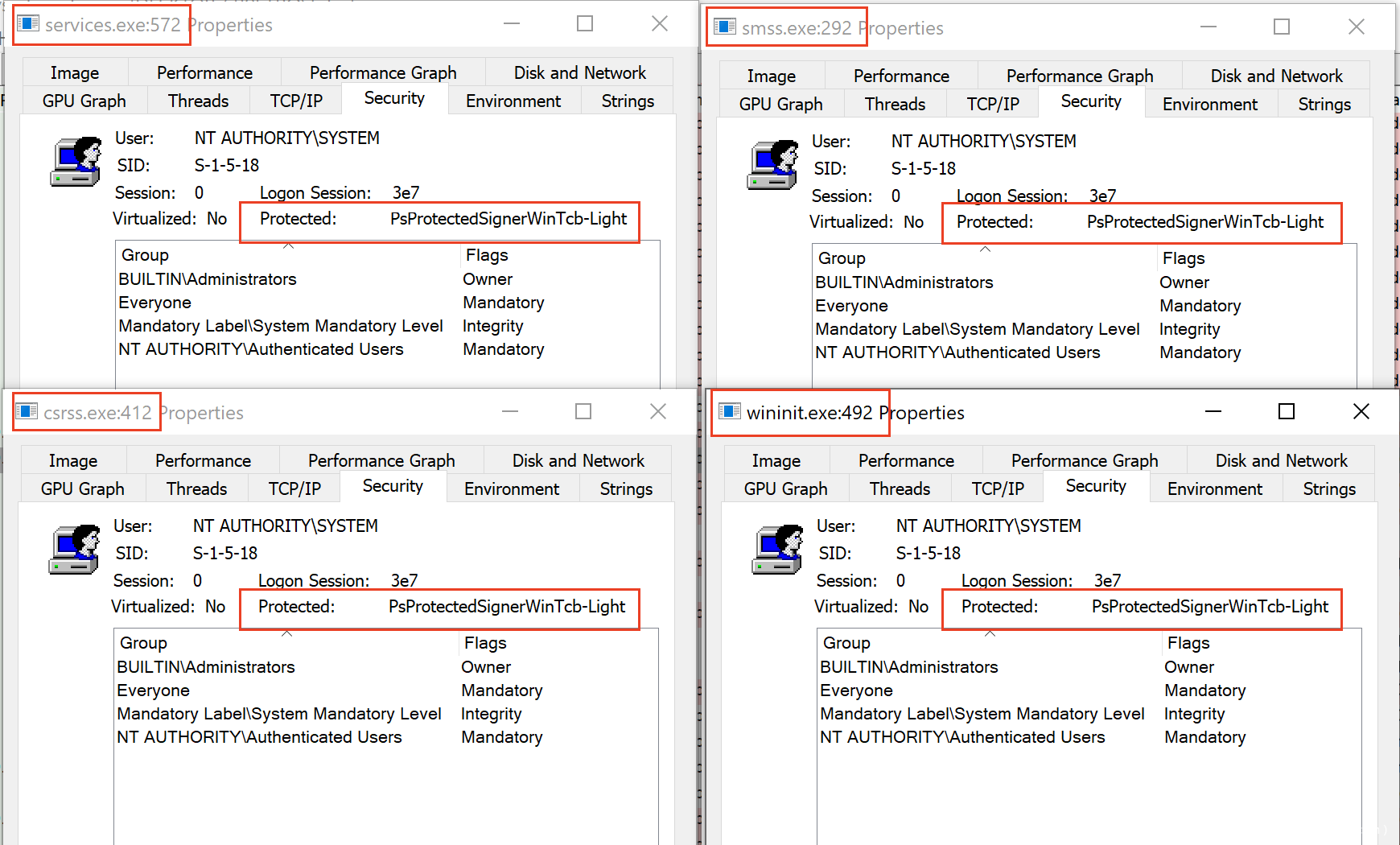This screenshot has height=845, width=1400.
Task: Click the user computer icon in smss.exe window
Action: (x=773, y=165)
